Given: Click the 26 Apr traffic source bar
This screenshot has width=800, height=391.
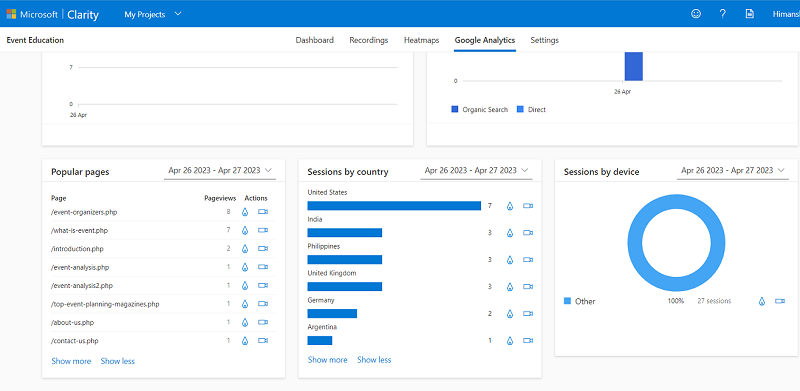Looking at the screenshot, I should click(634, 66).
